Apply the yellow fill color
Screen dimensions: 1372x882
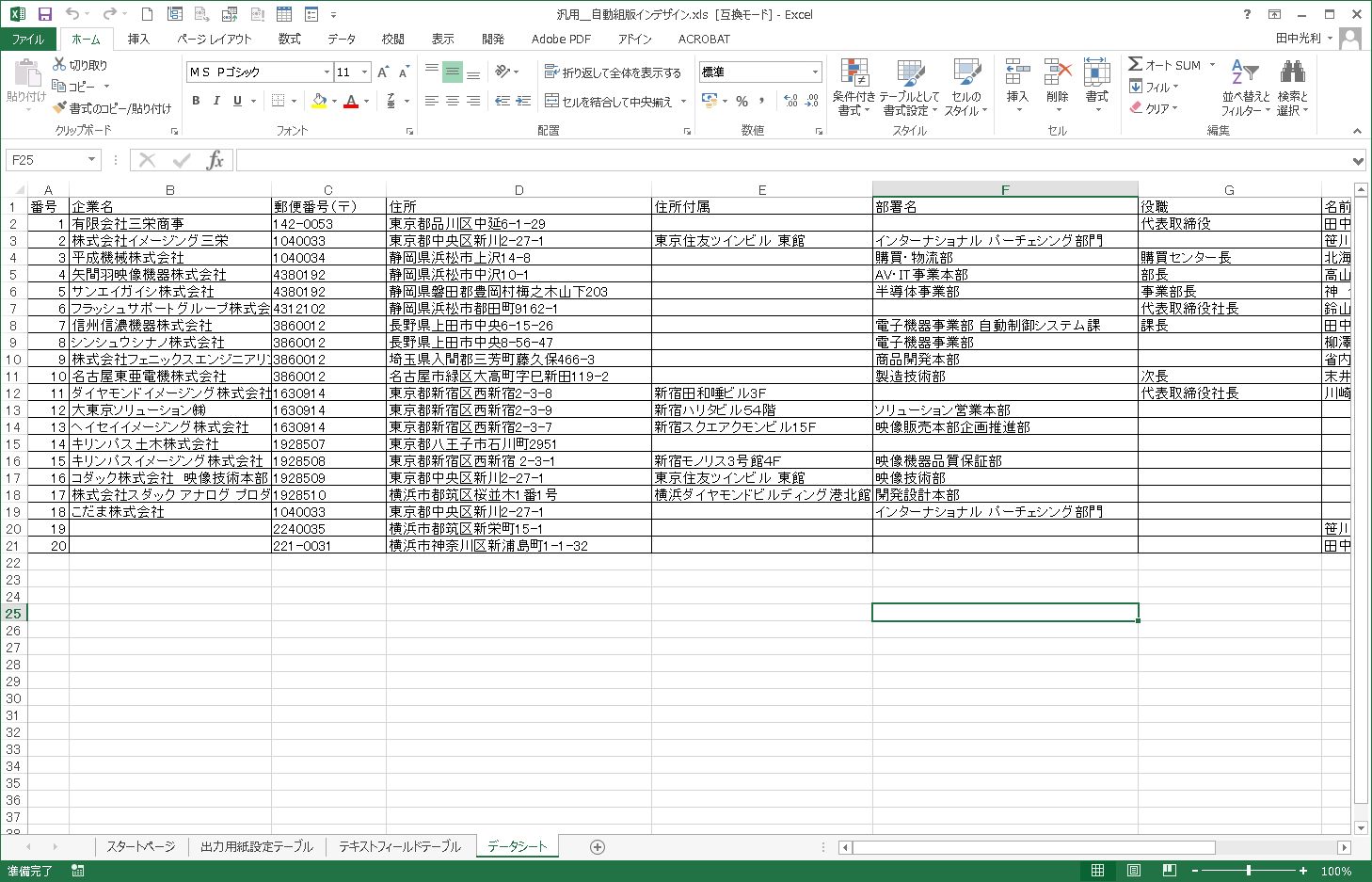319,101
